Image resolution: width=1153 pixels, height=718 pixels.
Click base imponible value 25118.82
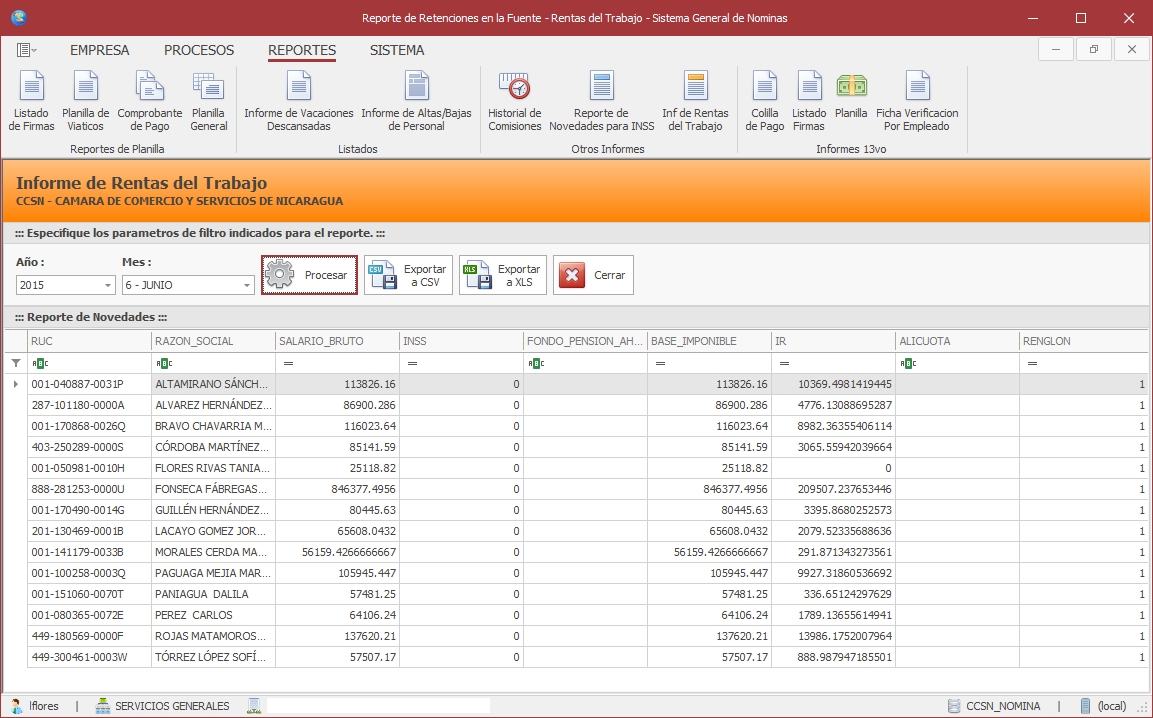tap(710, 468)
